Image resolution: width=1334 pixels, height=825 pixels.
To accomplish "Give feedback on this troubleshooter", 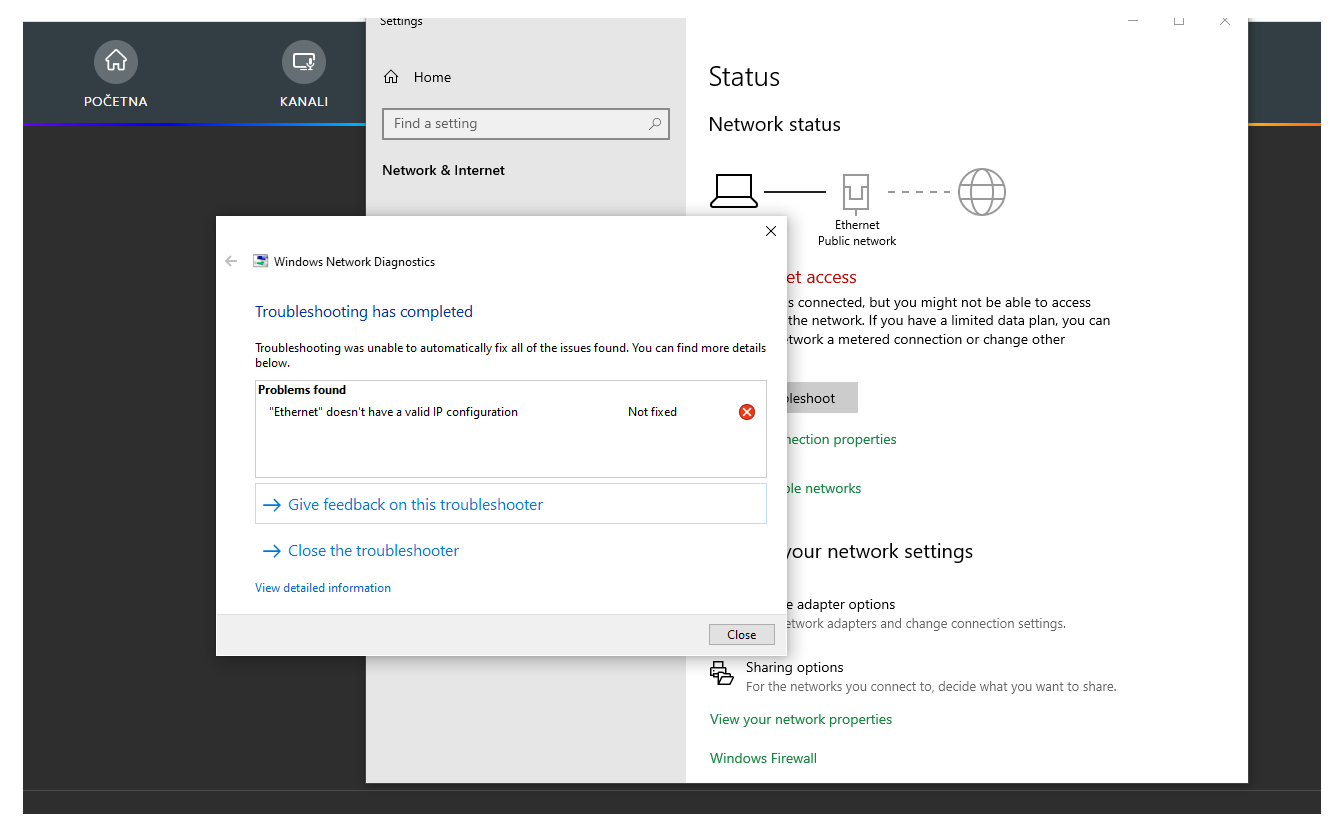I will point(511,504).
